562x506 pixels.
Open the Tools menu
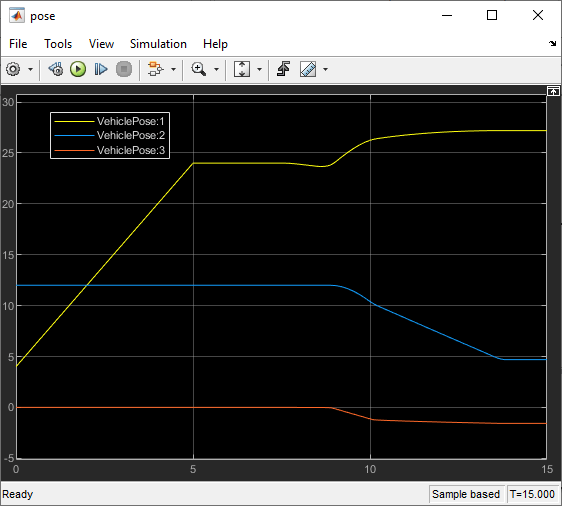pyautogui.click(x=58, y=44)
